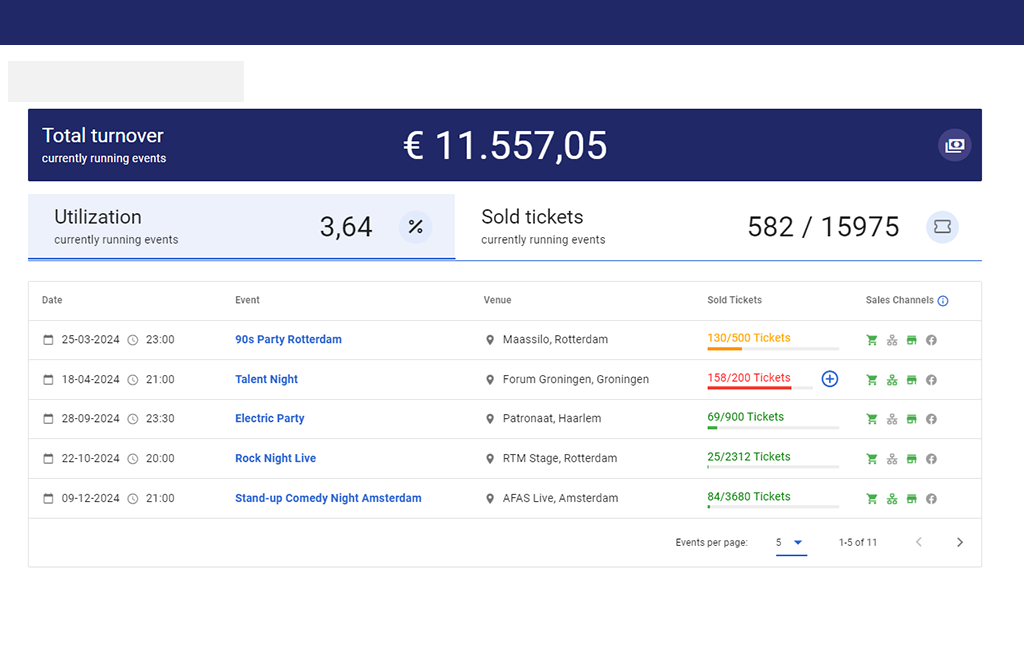Click the Talent Night sold tickets progress bar
The height and width of the screenshot is (658, 1024).
[x=760, y=387]
